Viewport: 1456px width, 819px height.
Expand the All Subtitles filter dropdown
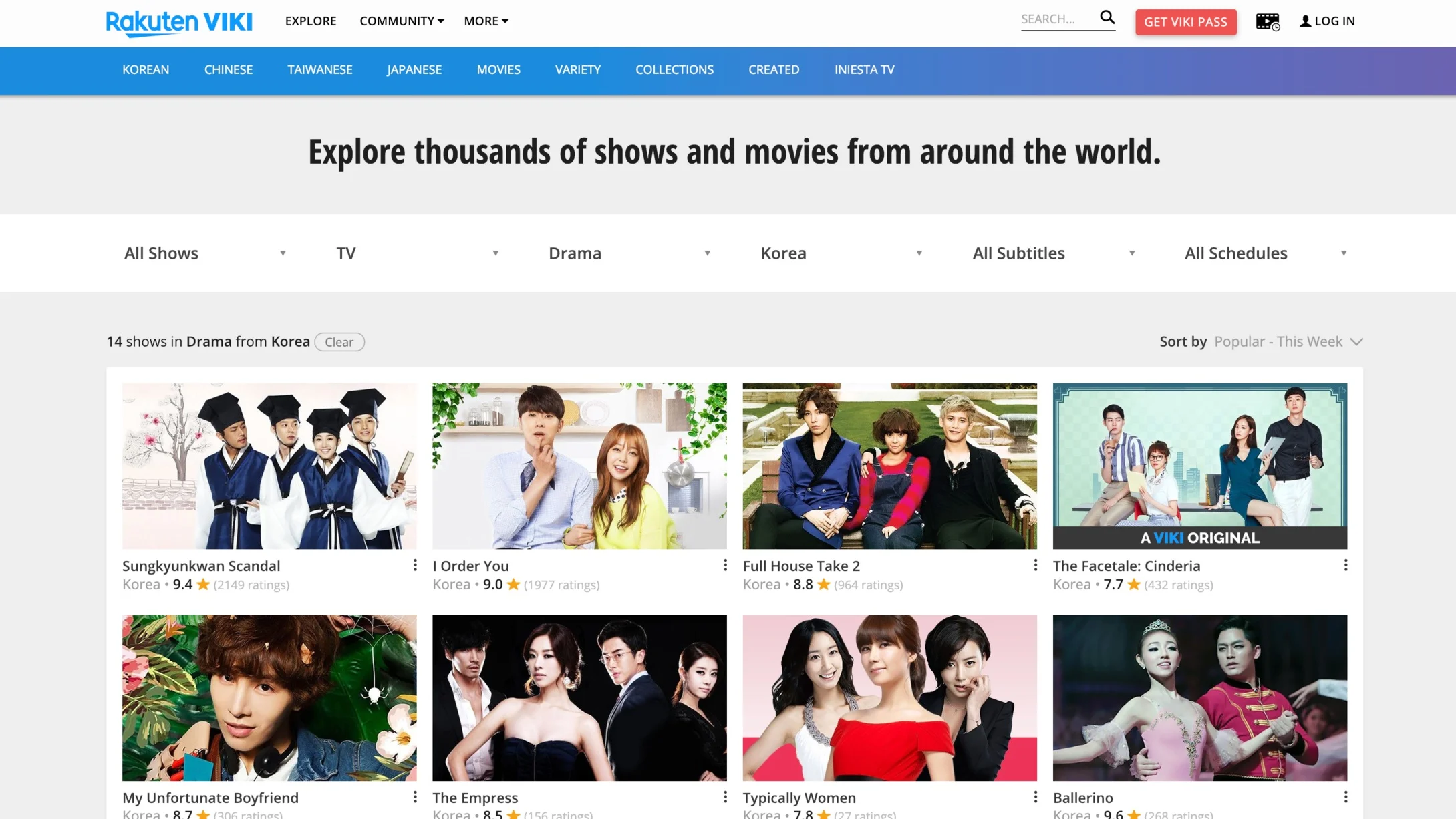coord(1053,253)
